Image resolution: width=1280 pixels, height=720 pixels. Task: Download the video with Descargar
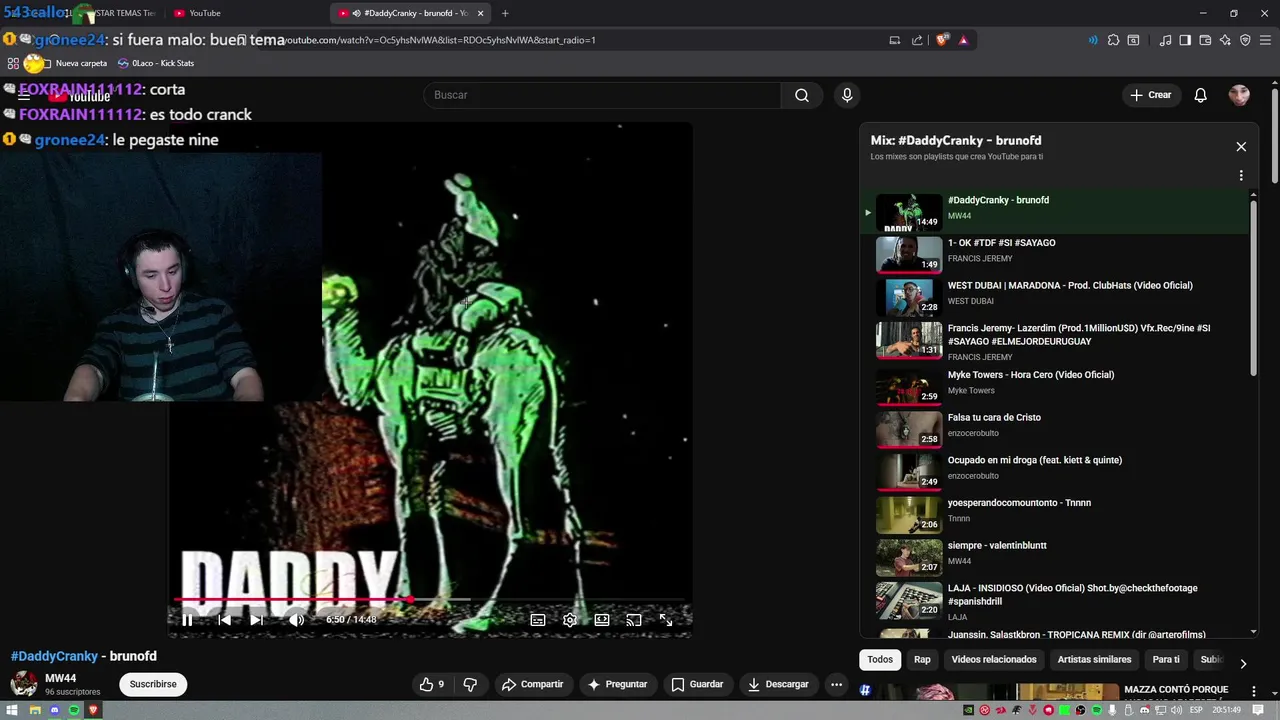(778, 684)
